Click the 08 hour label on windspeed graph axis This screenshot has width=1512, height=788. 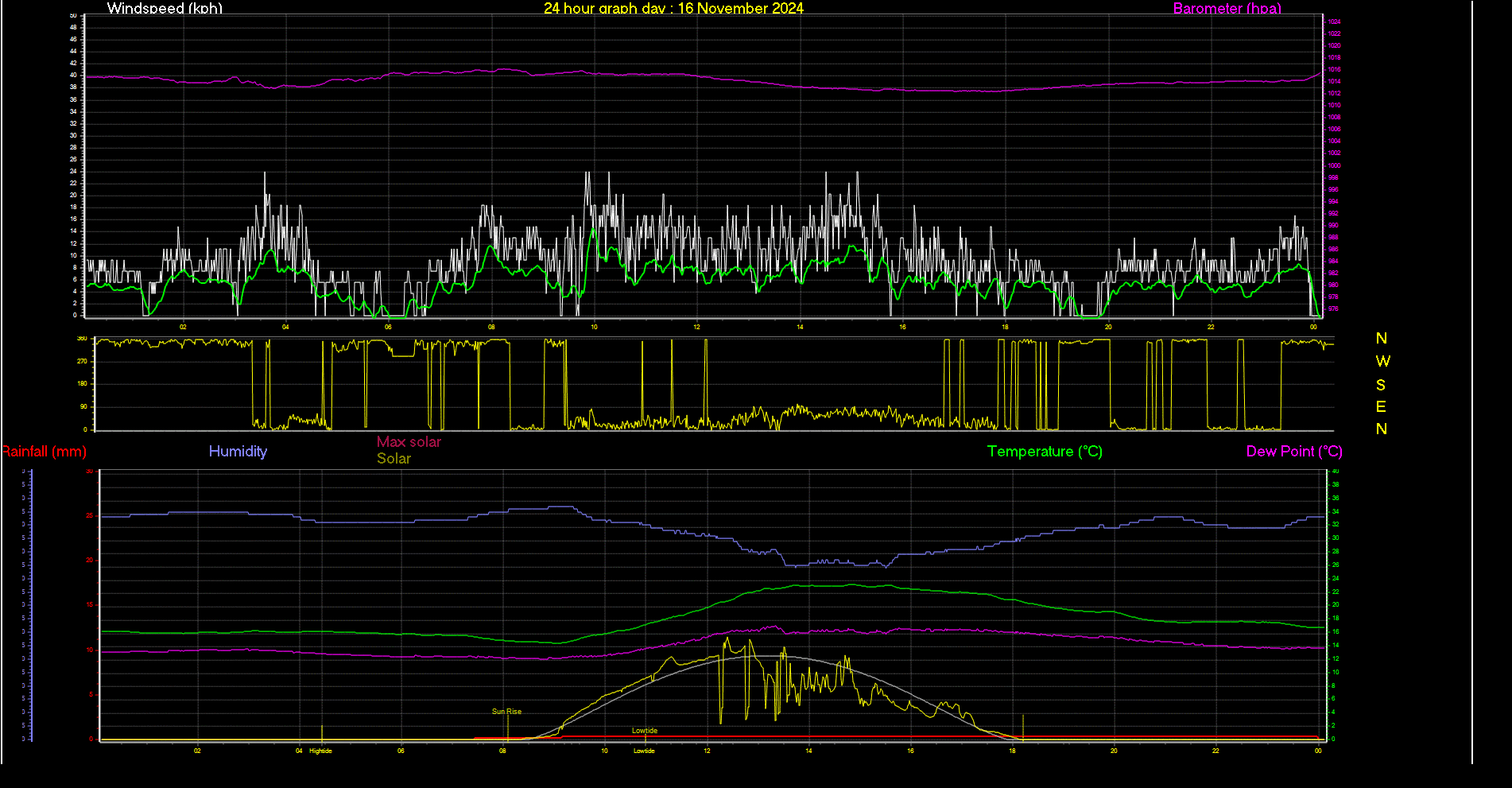pos(491,327)
